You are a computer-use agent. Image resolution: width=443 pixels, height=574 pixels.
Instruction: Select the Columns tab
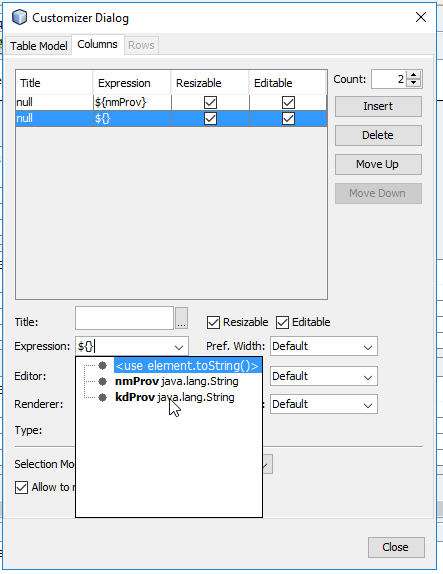coord(97,45)
